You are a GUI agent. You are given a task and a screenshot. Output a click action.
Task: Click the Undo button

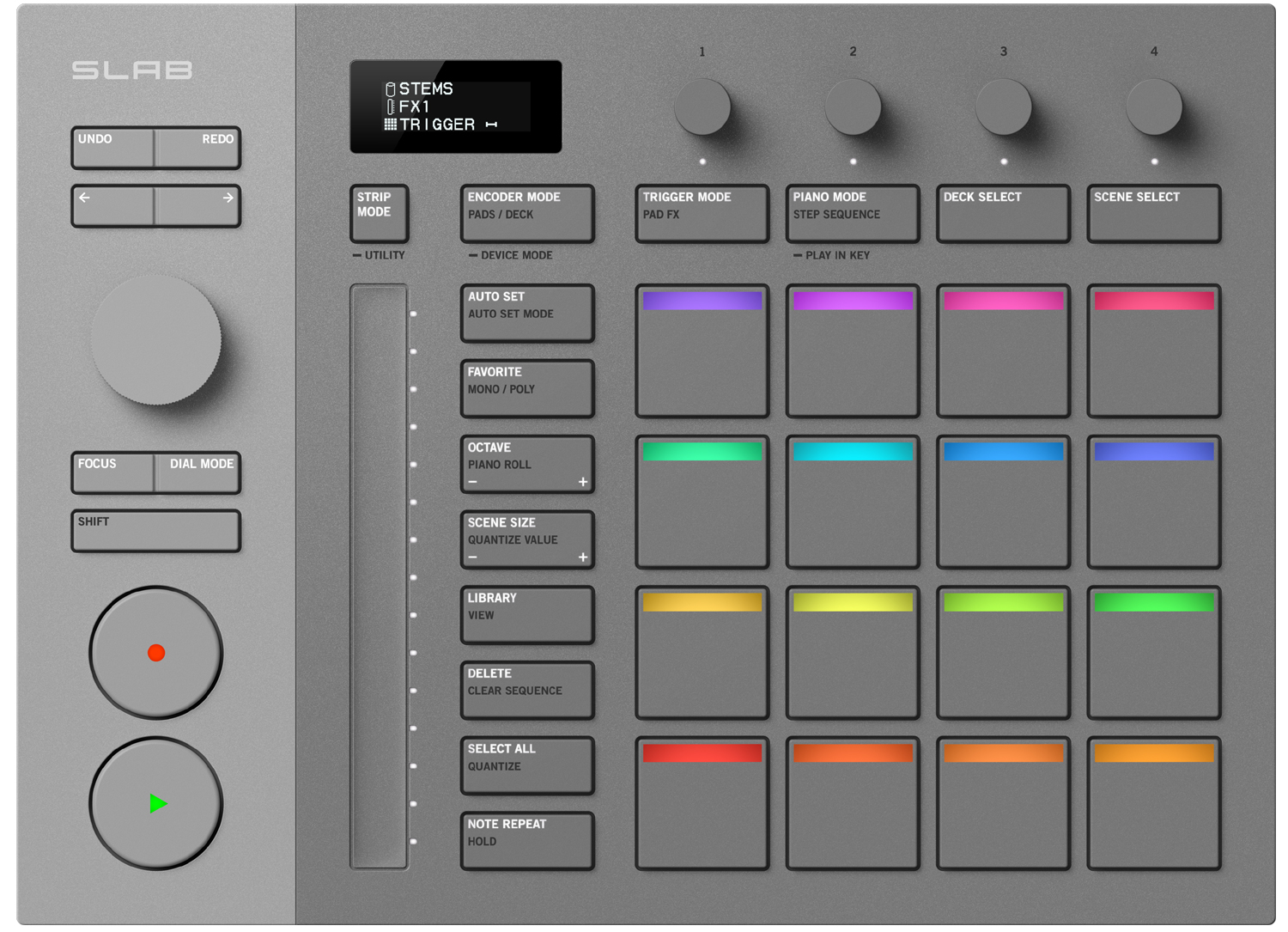click(x=113, y=148)
